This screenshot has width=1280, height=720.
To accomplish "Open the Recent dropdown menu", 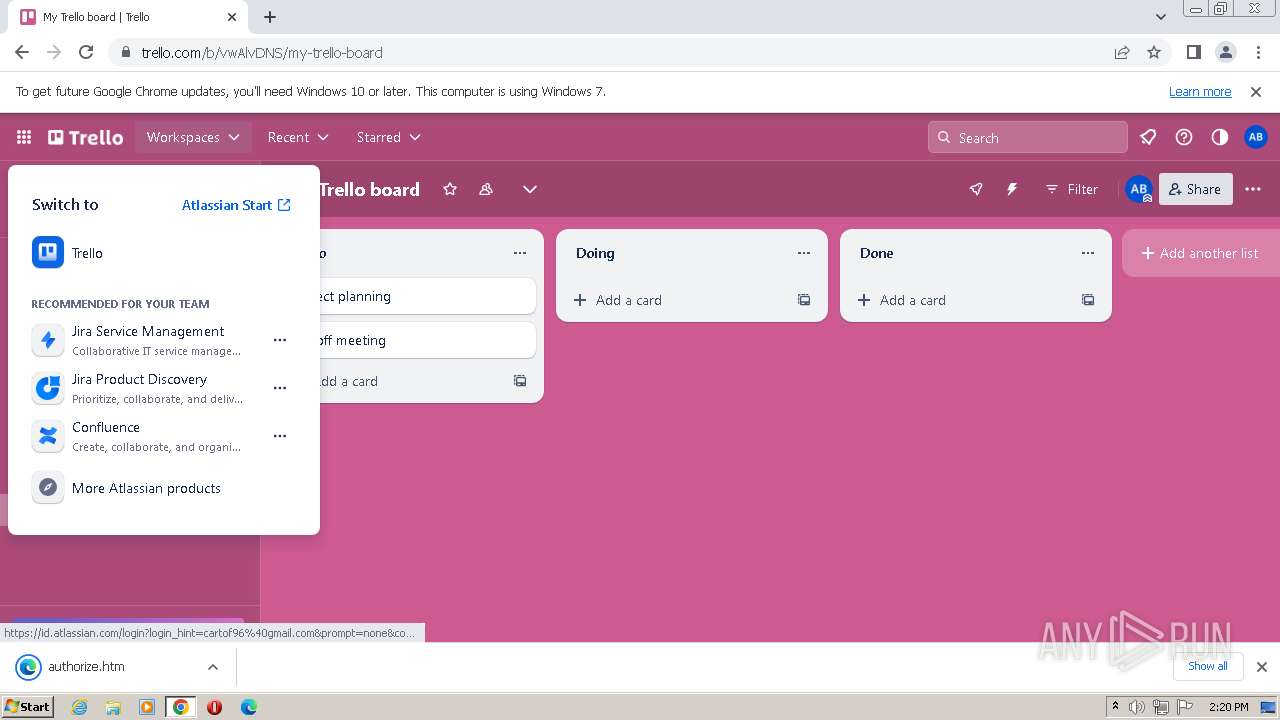I will [298, 137].
